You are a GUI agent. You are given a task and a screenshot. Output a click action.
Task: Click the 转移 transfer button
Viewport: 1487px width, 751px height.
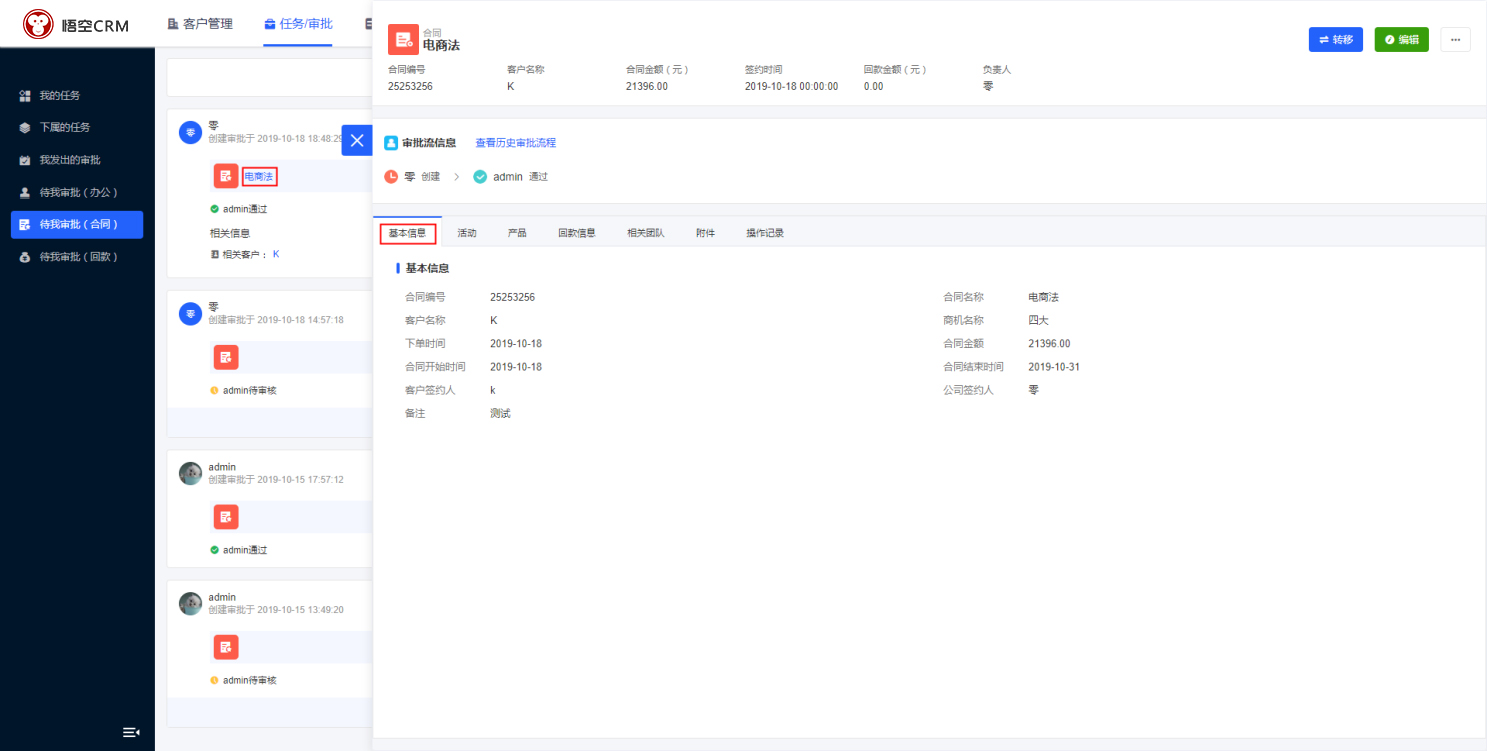[1335, 39]
